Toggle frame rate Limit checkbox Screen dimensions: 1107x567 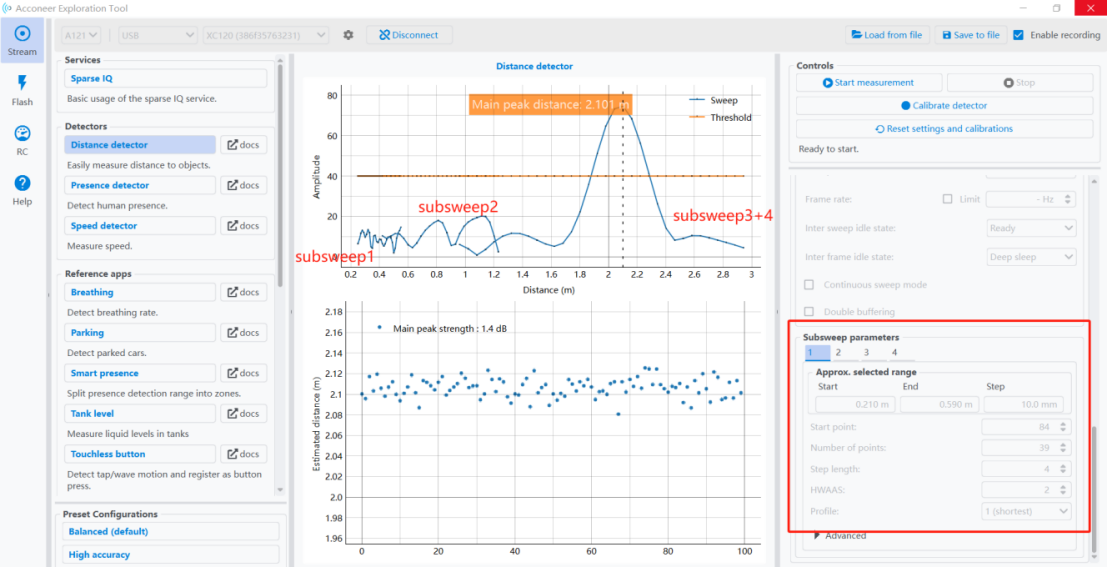[947, 199]
